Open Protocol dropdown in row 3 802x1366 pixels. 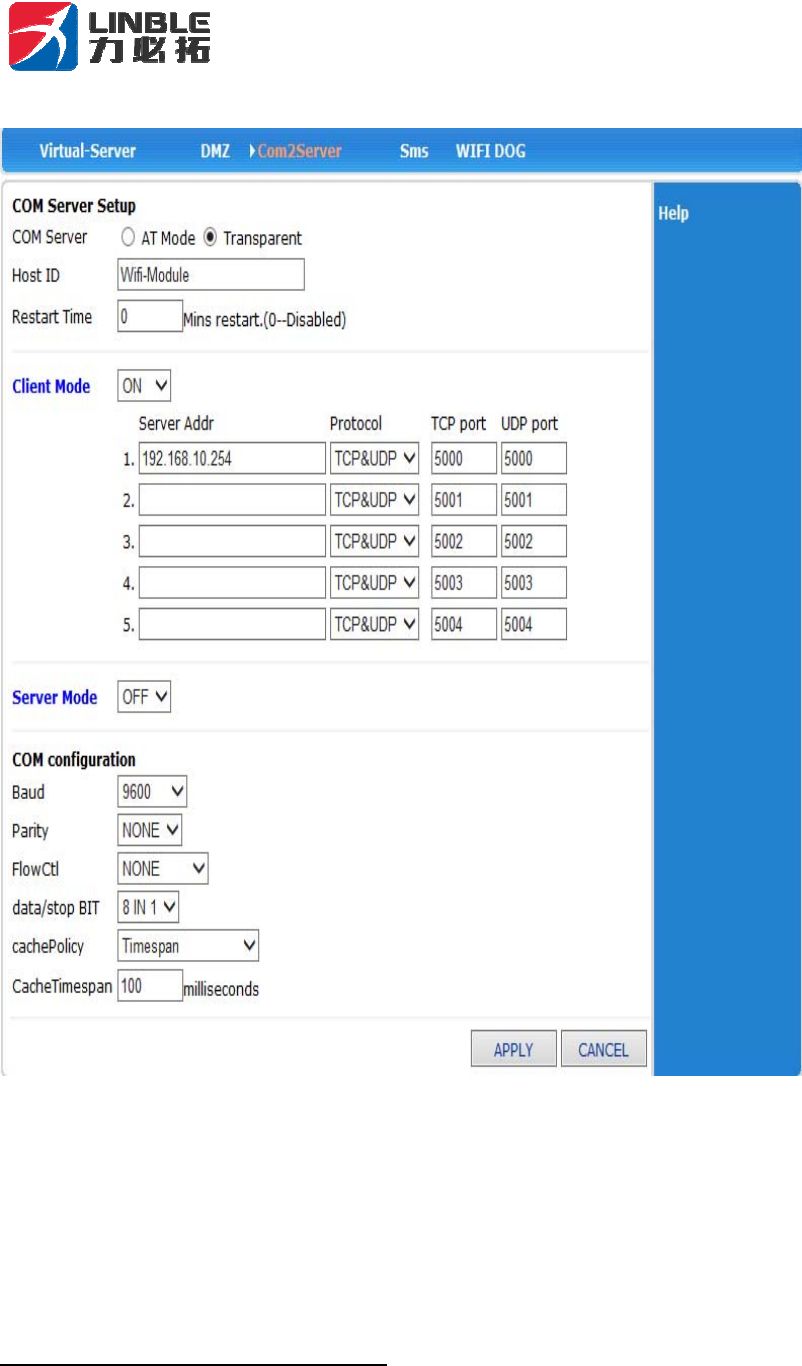coord(374,541)
